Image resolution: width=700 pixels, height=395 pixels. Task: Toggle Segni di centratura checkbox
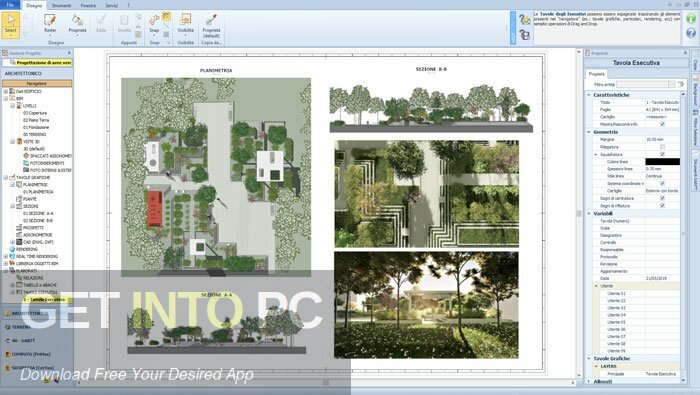click(x=662, y=198)
